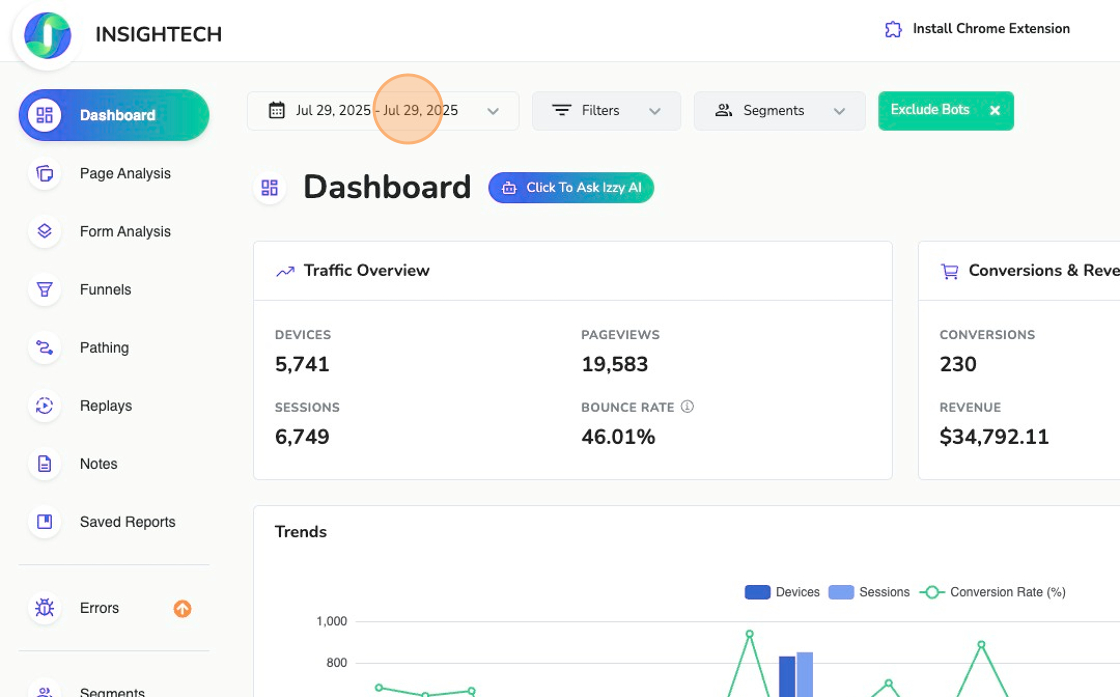Click the Dashboard grid icon in sidebar
Viewport: 1120px width, 697px height.
44,115
